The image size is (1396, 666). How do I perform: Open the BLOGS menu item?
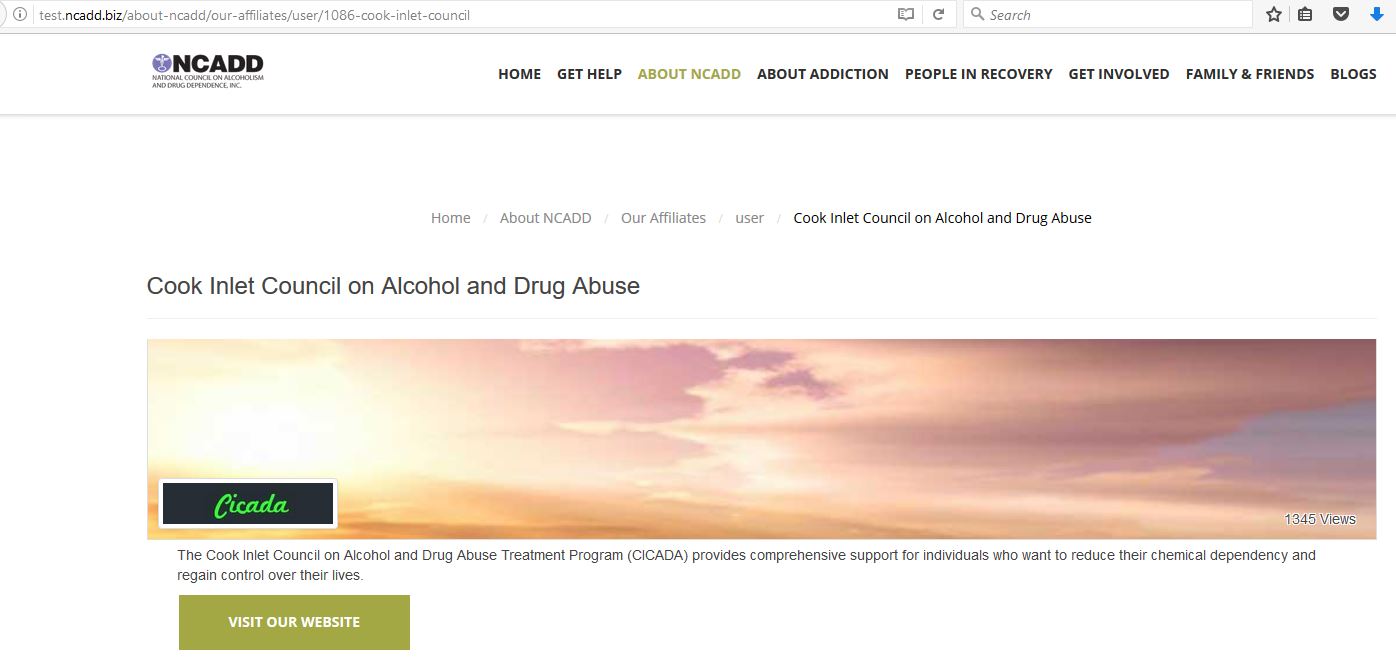[x=1353, y=74]
